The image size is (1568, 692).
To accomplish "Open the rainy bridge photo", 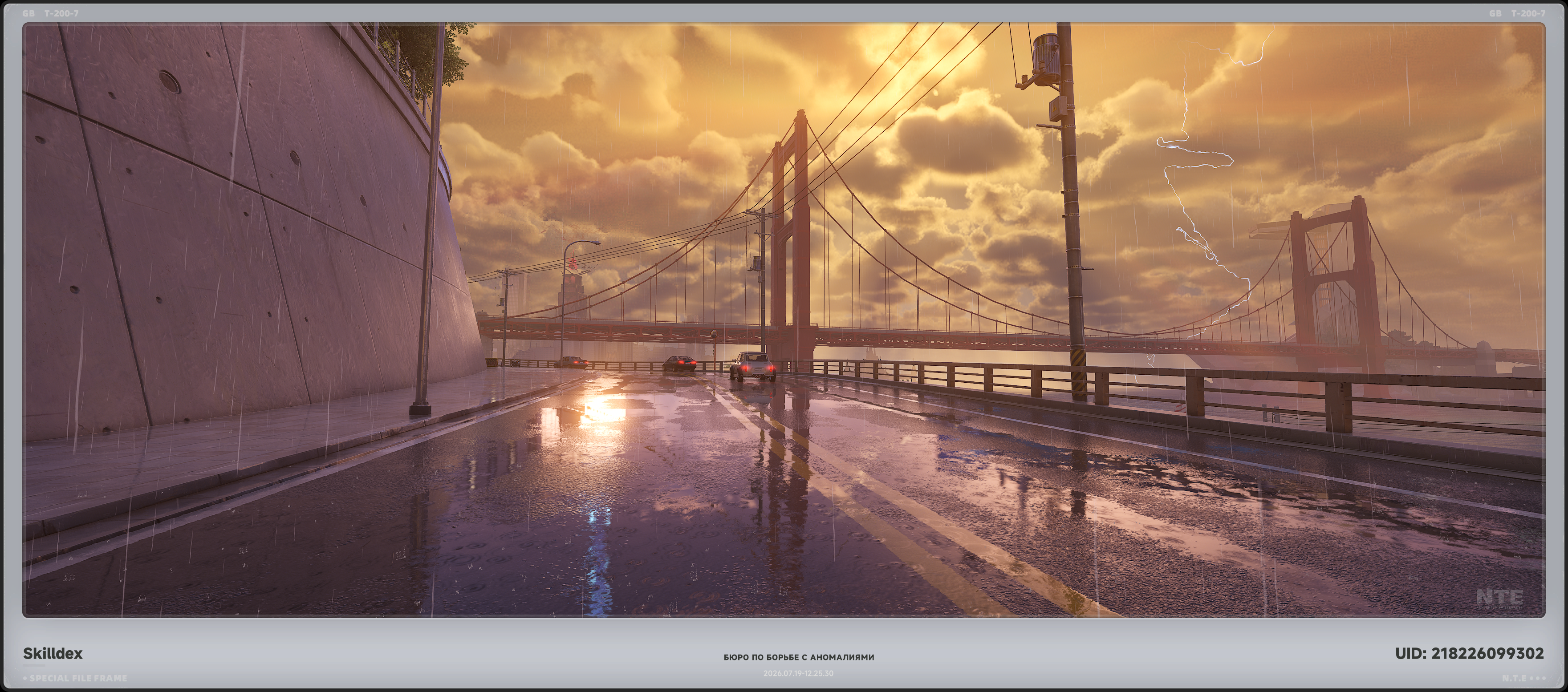I will click(x=784, y=320).
